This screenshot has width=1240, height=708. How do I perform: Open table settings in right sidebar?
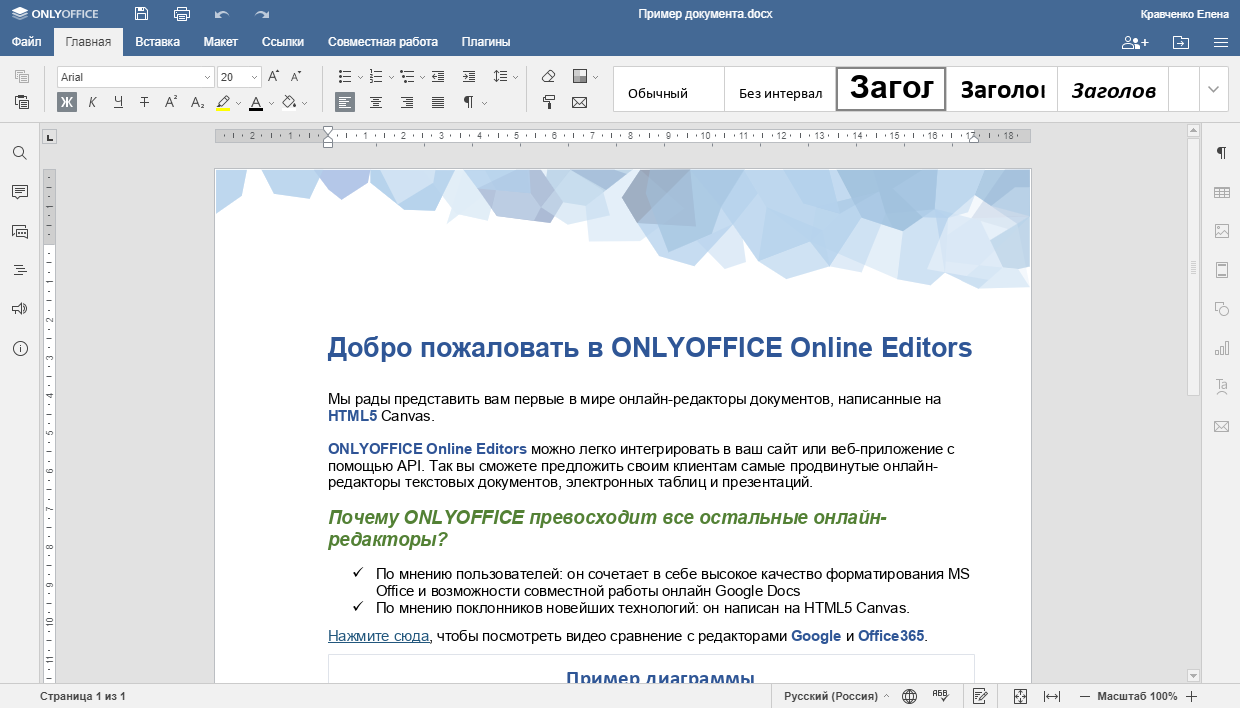(1221, 192)
